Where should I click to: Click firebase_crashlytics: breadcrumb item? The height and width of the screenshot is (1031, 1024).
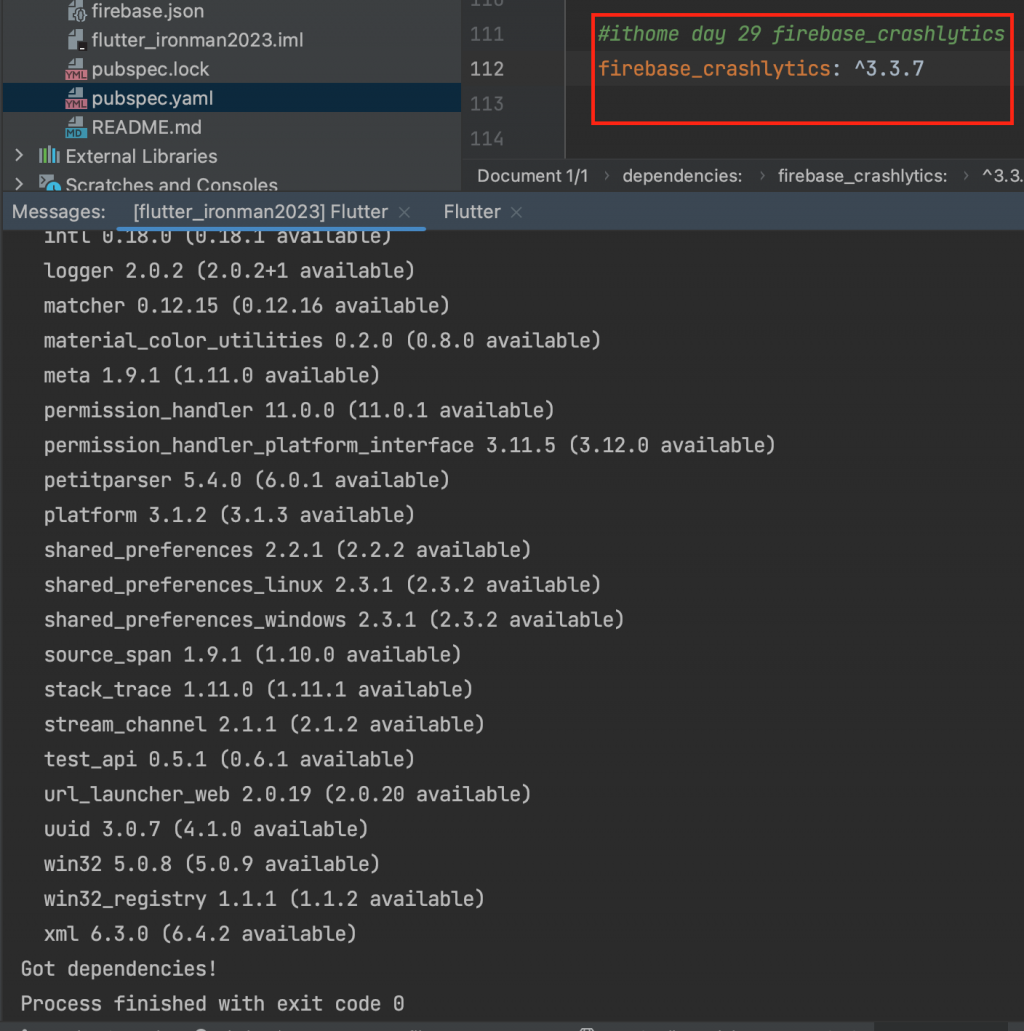(x=862, y=176)
